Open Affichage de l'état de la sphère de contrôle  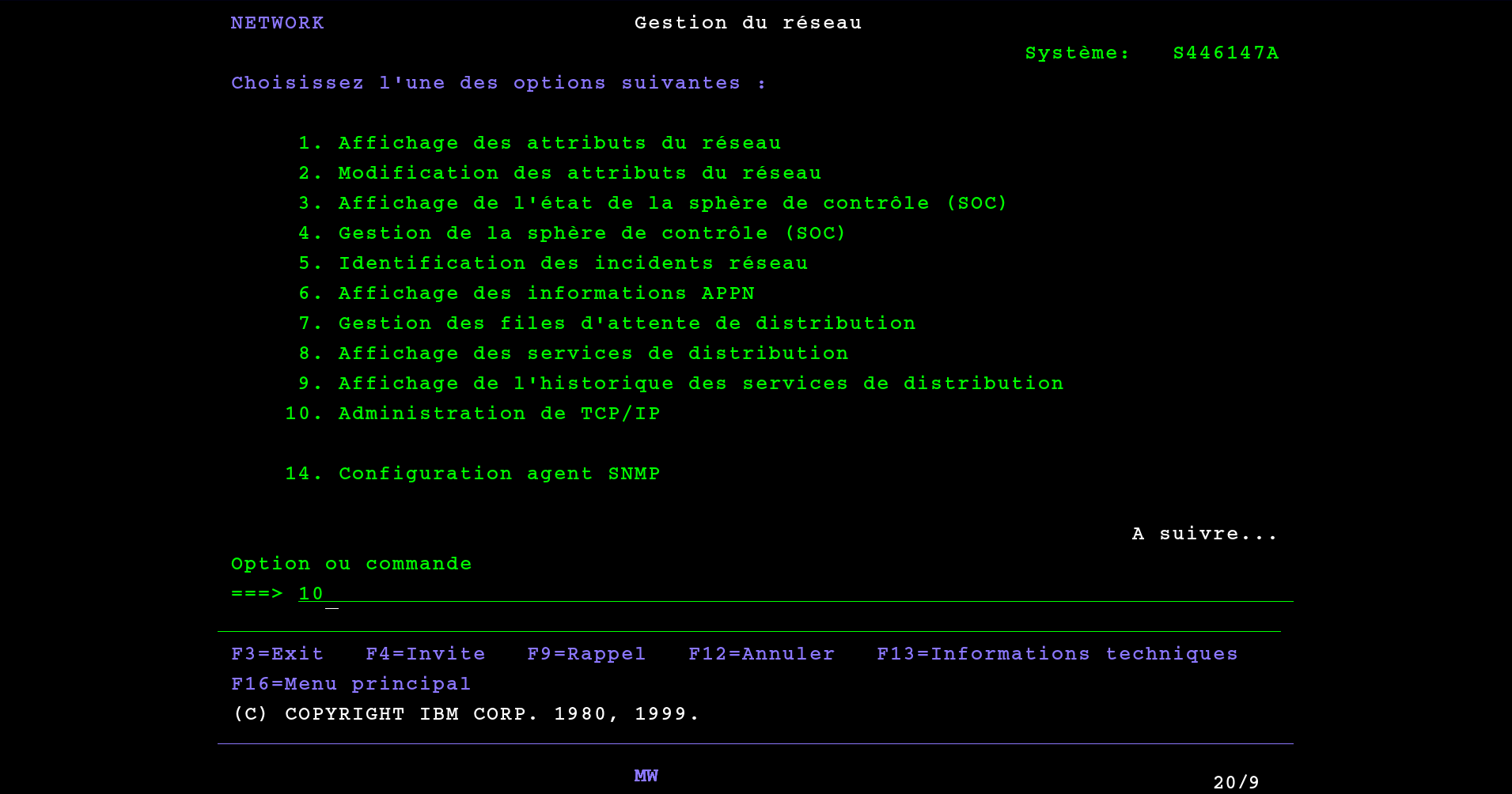(x=672, y=203)
